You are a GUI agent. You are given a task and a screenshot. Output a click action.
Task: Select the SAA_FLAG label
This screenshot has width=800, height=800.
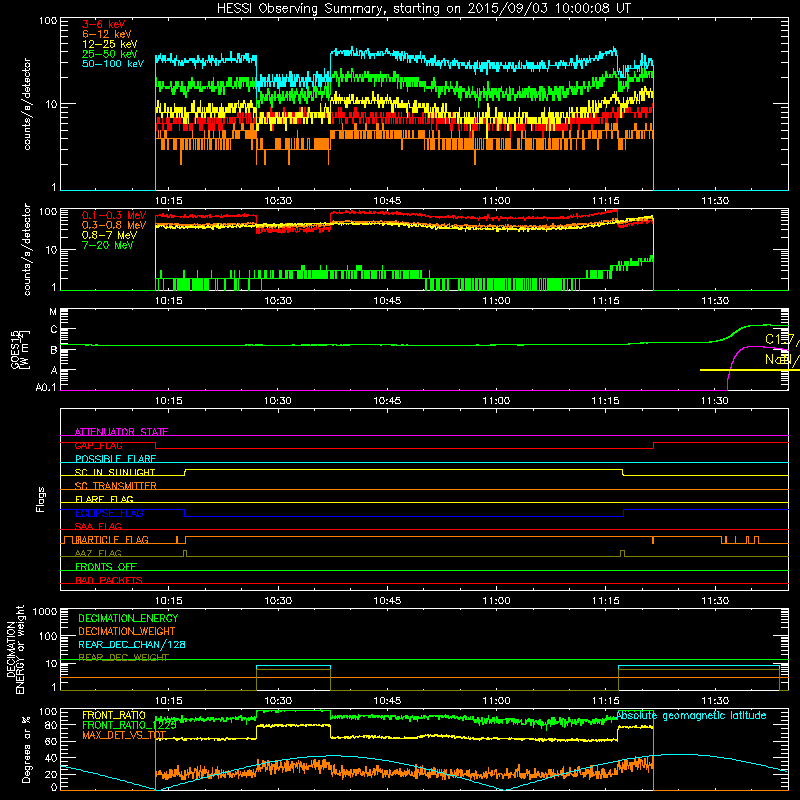coord(98,526)
